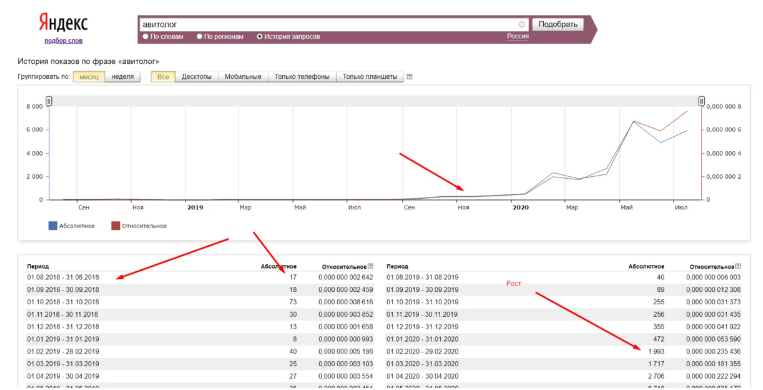
Task: Click the absolute value 472
Action: (x=658, y=339)
